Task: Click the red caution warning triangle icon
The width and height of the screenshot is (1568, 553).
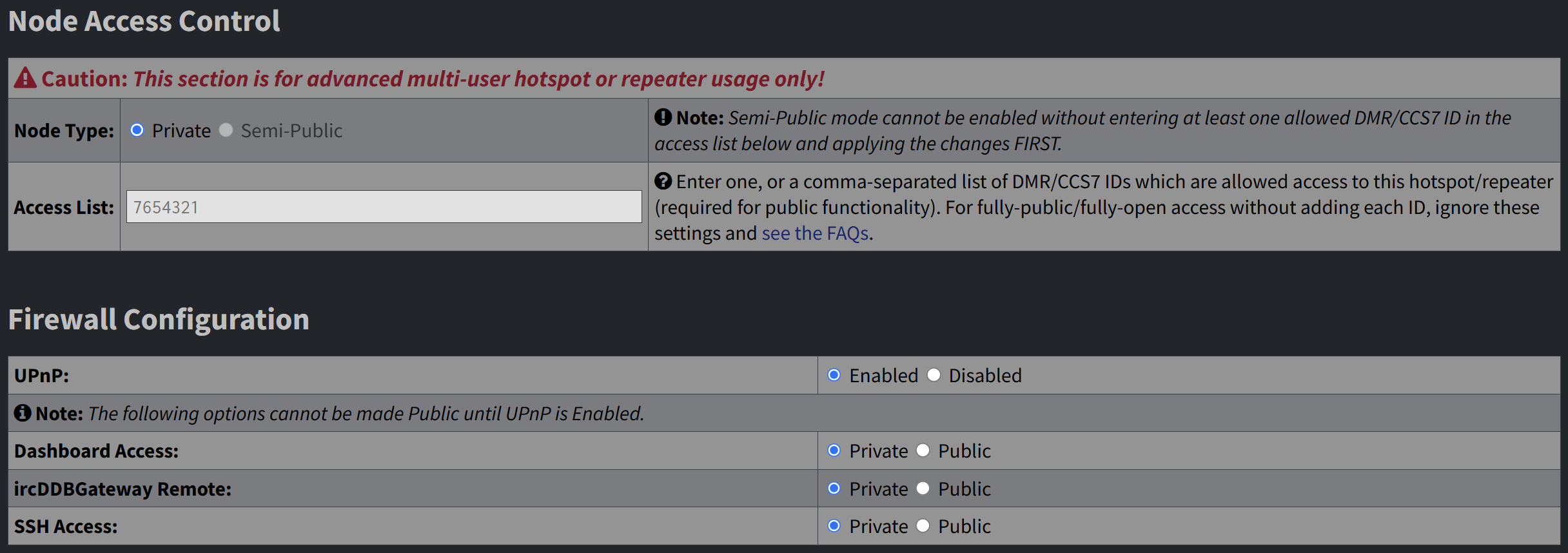Action: pos(26,77)
